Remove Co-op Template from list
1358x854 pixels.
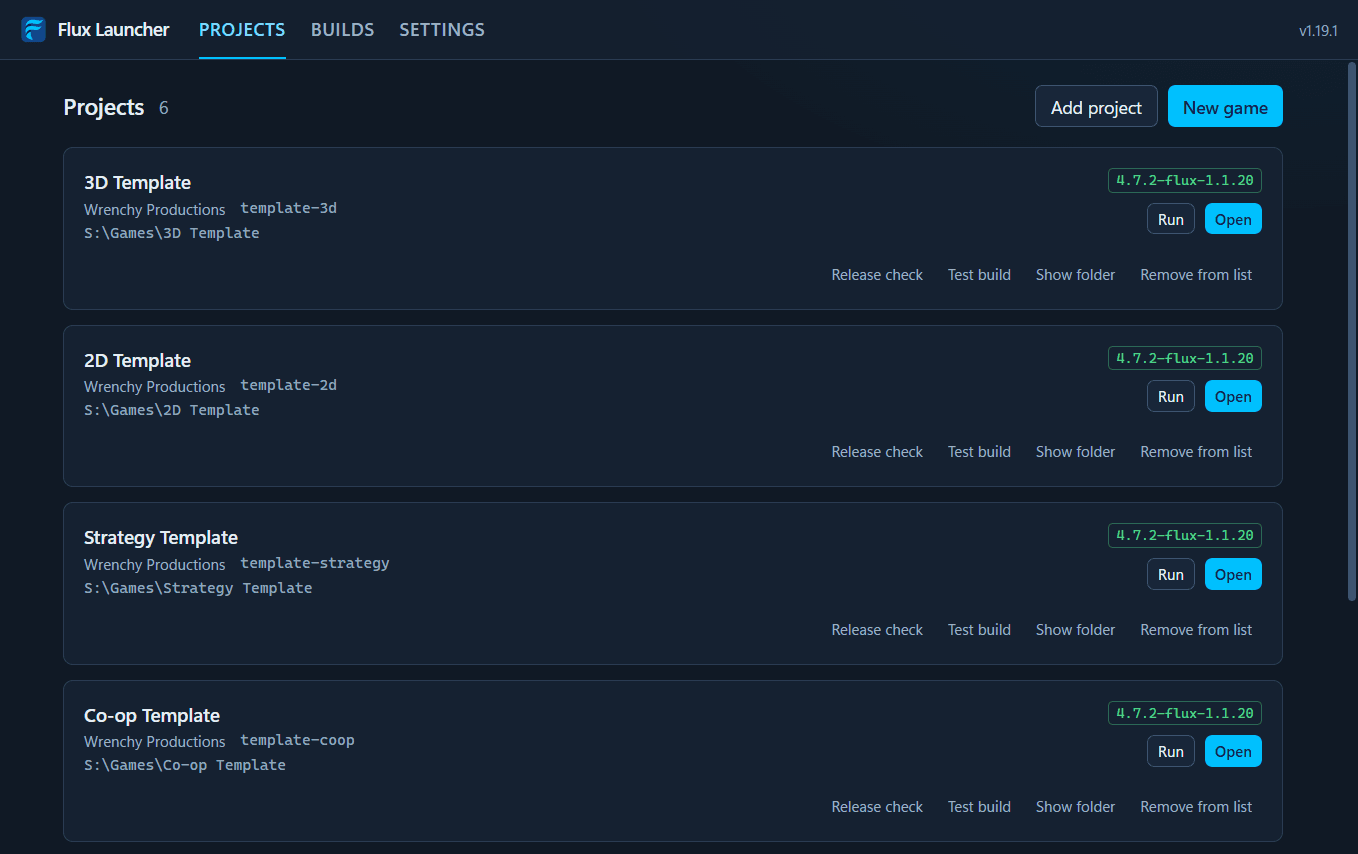(x=1196, y=807)
